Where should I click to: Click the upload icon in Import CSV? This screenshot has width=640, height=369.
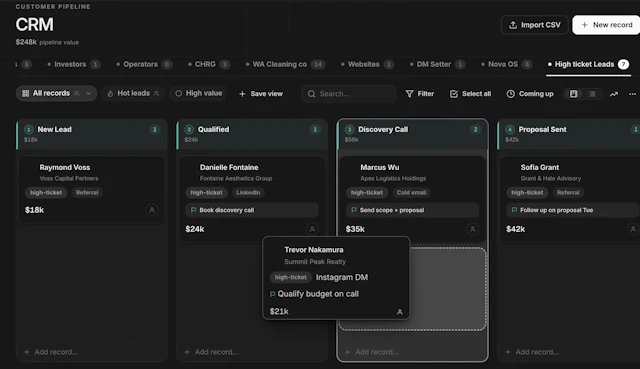[513, 25]
